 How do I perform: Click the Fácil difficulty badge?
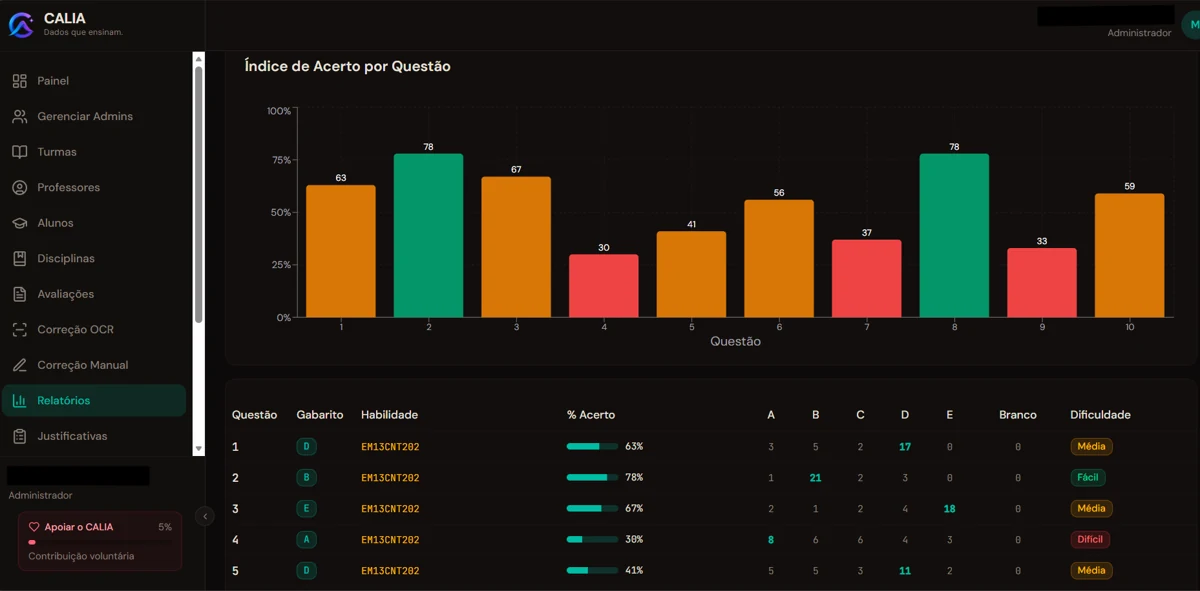point(1088,478)
